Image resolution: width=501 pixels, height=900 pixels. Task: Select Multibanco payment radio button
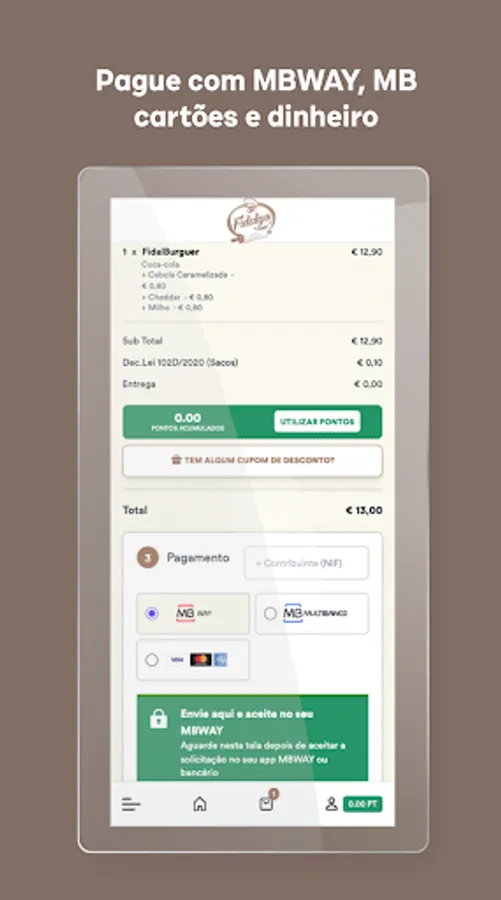pyautogui.click(x=270, y=613)
